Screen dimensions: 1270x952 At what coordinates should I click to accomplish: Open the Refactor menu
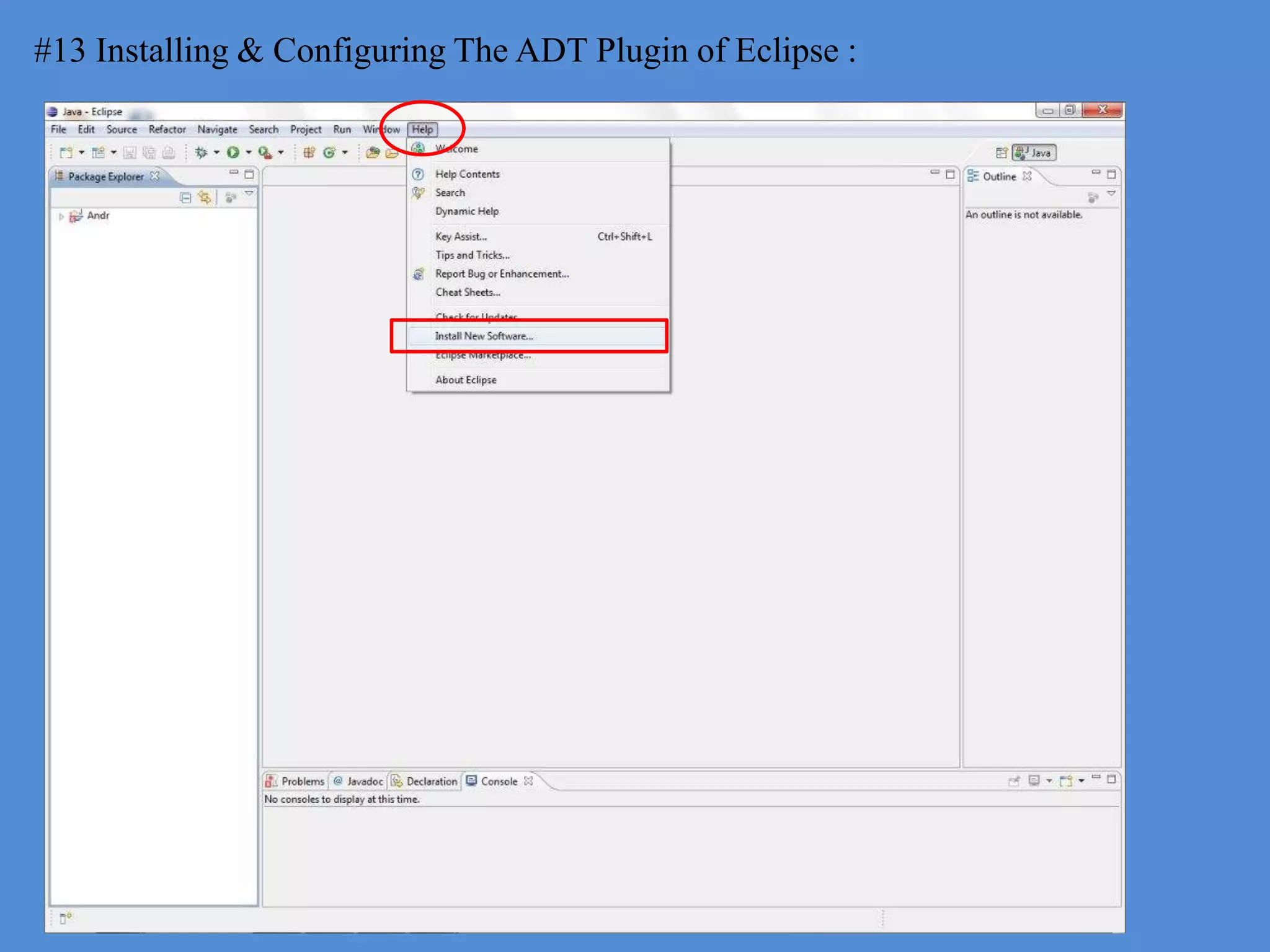coord(167,130)
